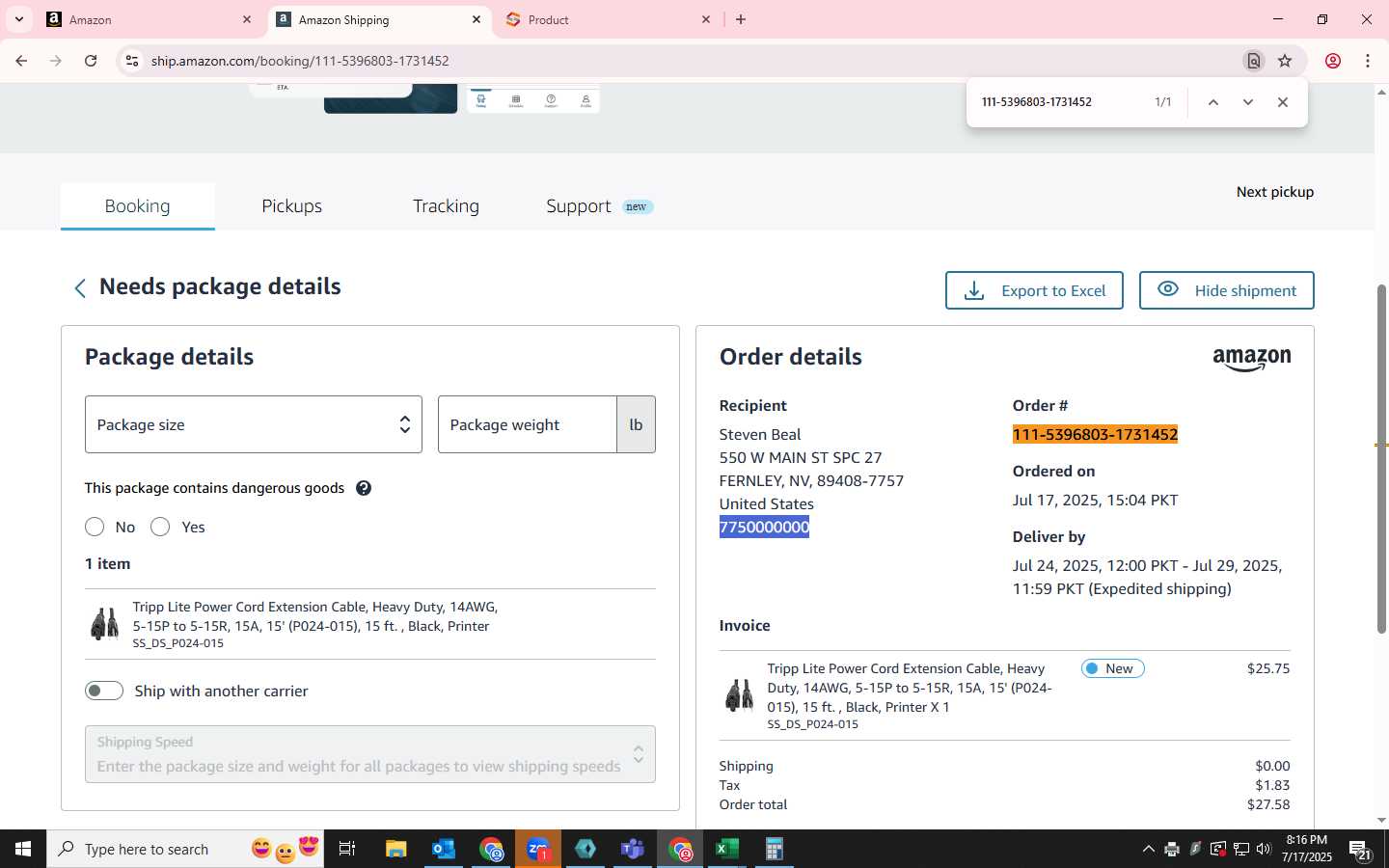Image resolution: width=1389 pixels, height=868 pixels.
Task: Click the Order total amount $27.58
Action: coord(1268,804)
